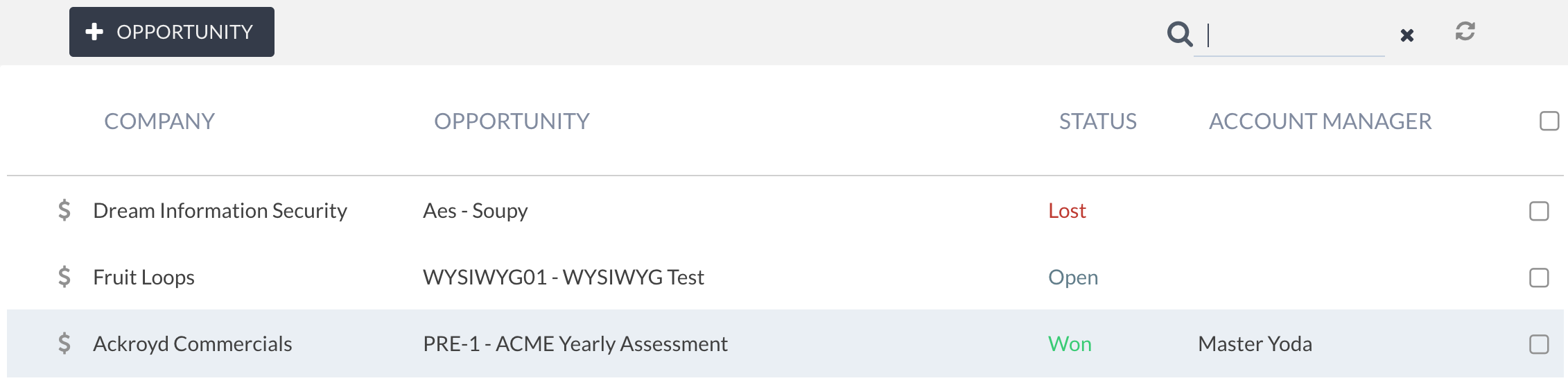Open WYSIWYG01 - WYSIWYG Test opportunity
The height and width of the screenshot is (383, 1568).
564,277
